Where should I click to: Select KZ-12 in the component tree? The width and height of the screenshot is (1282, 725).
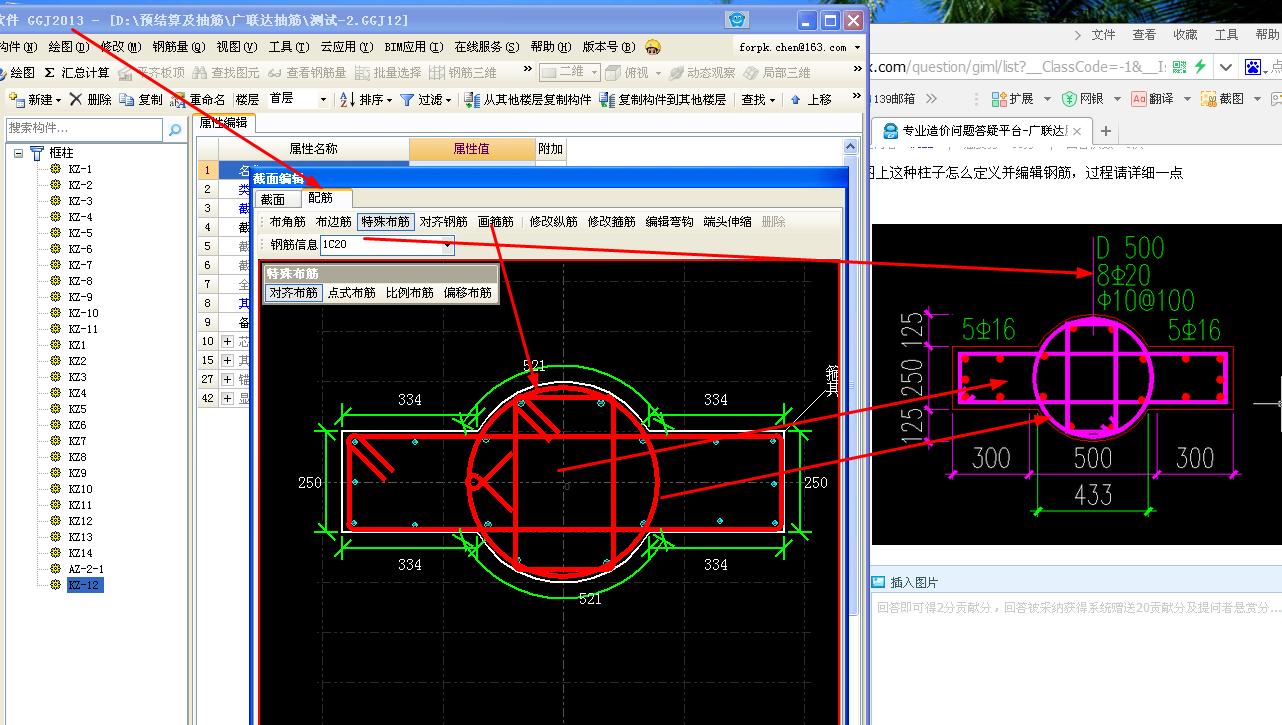[85, 585]
